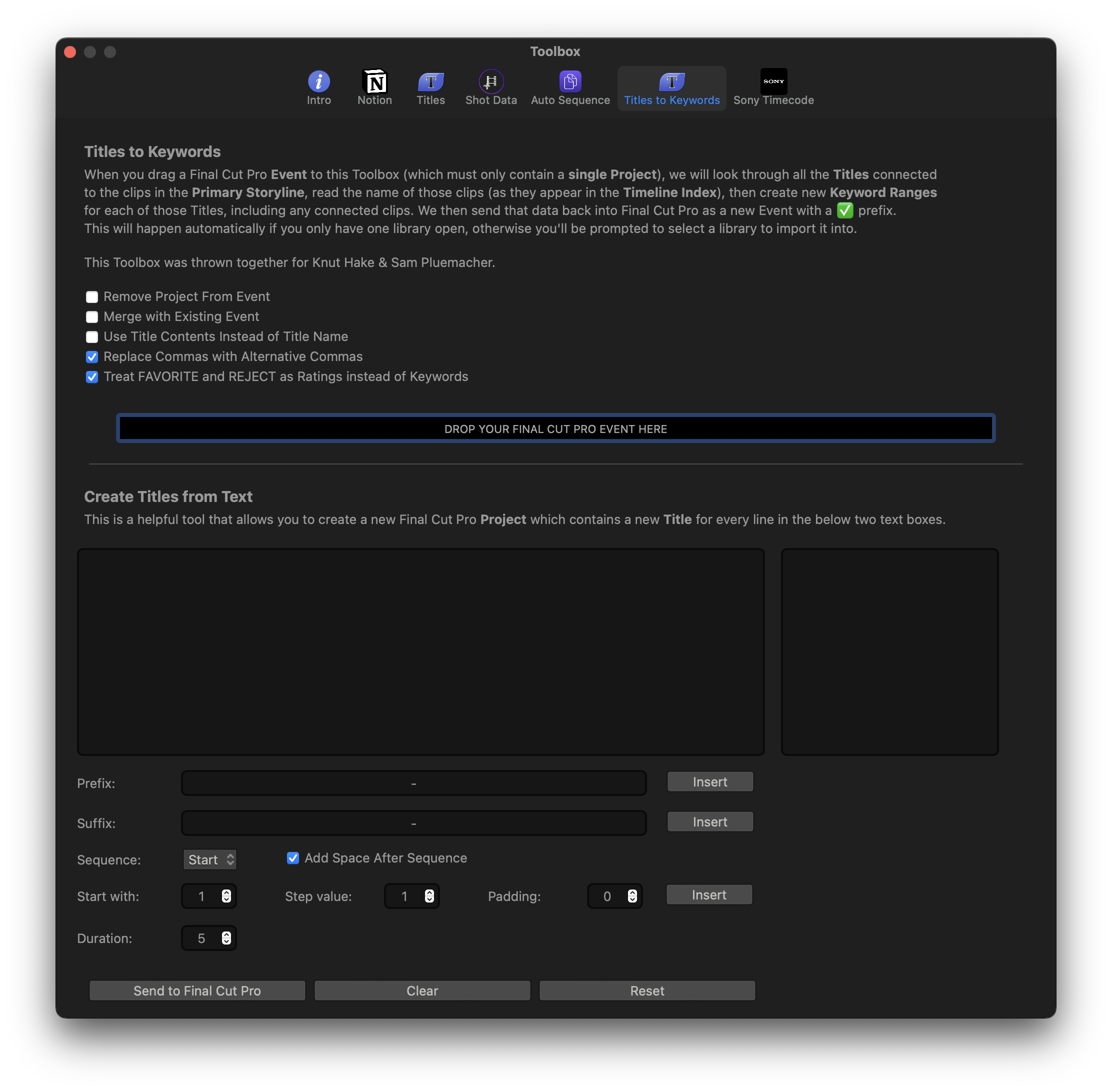Open the Shot Data icon
The width and height of the screenshot is (1112, 1092).
(x=491, y=82)
